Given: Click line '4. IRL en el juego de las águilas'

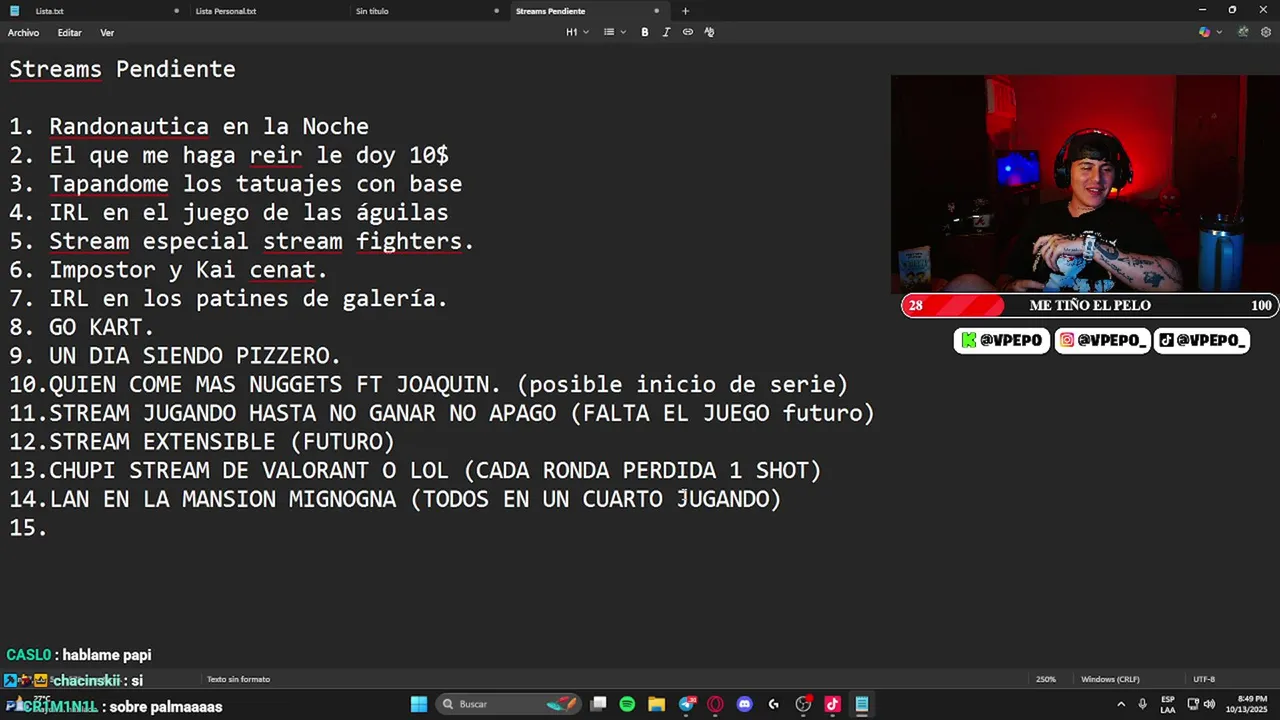Looking at the screenshot, I should [229, 213].
